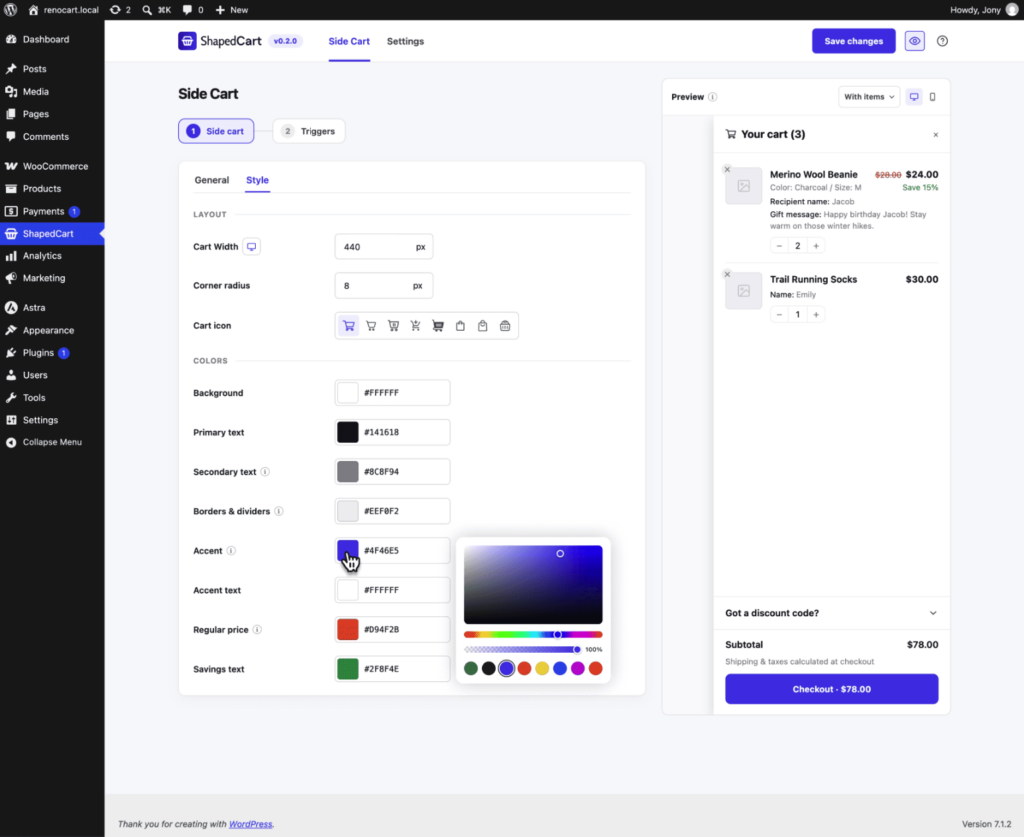Choose the second outlined cart icon
This screenshot has width=1024, height=837.
tap(371, 326)
